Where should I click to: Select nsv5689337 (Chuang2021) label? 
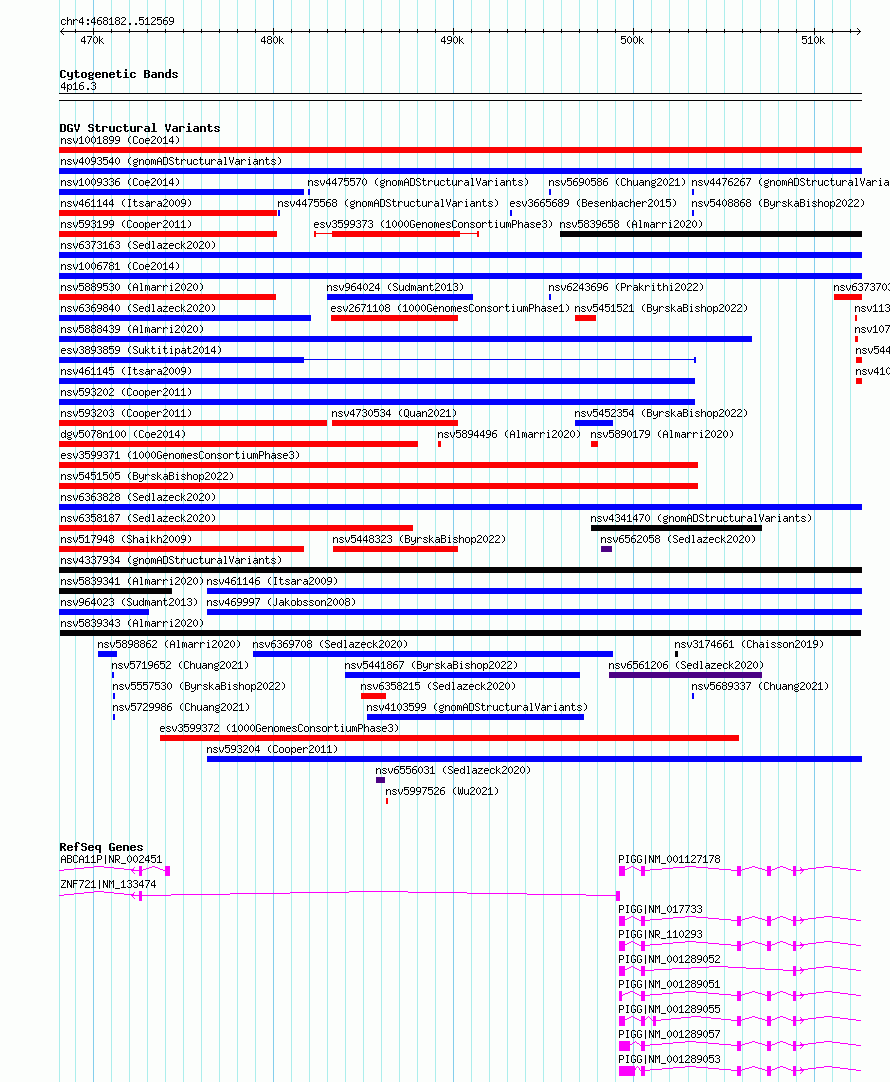[x=760, y=687]
